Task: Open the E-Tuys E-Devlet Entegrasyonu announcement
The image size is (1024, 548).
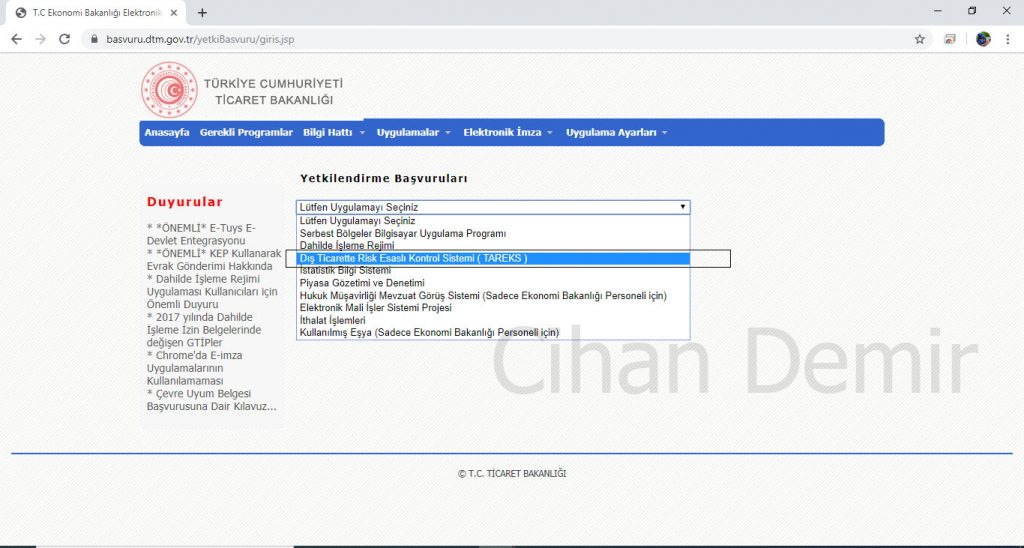Action: click(x=201, y=234)
